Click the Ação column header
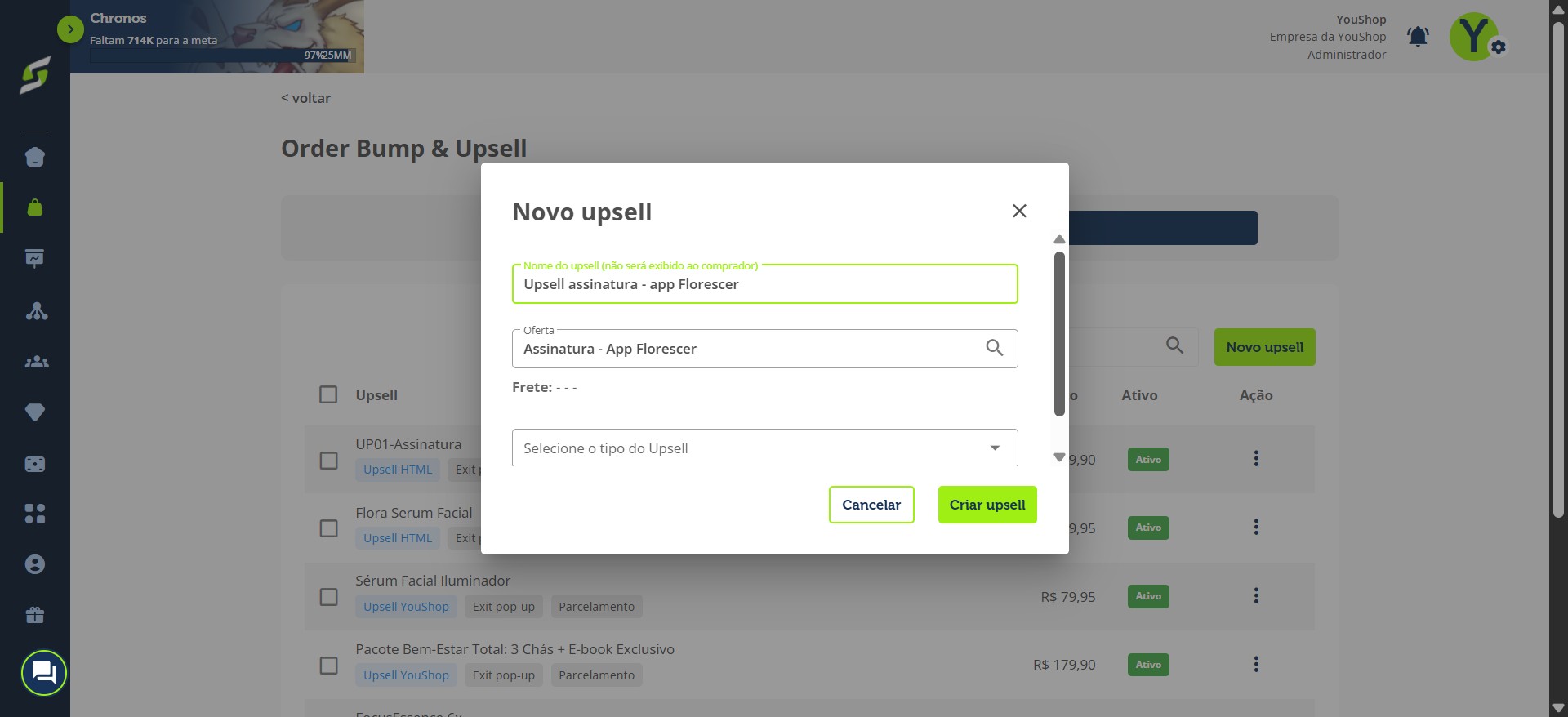Viewport: 1568px width, 717px height. (x=1256, y=395)
